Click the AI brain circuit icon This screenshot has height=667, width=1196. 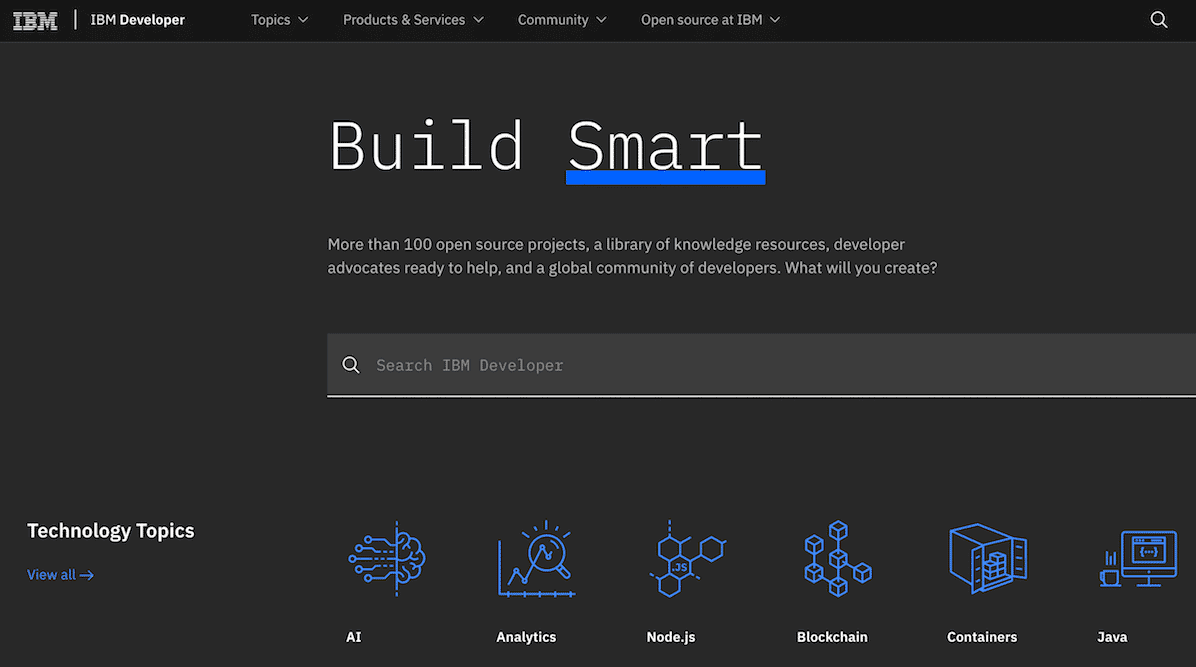pos(387,559)
